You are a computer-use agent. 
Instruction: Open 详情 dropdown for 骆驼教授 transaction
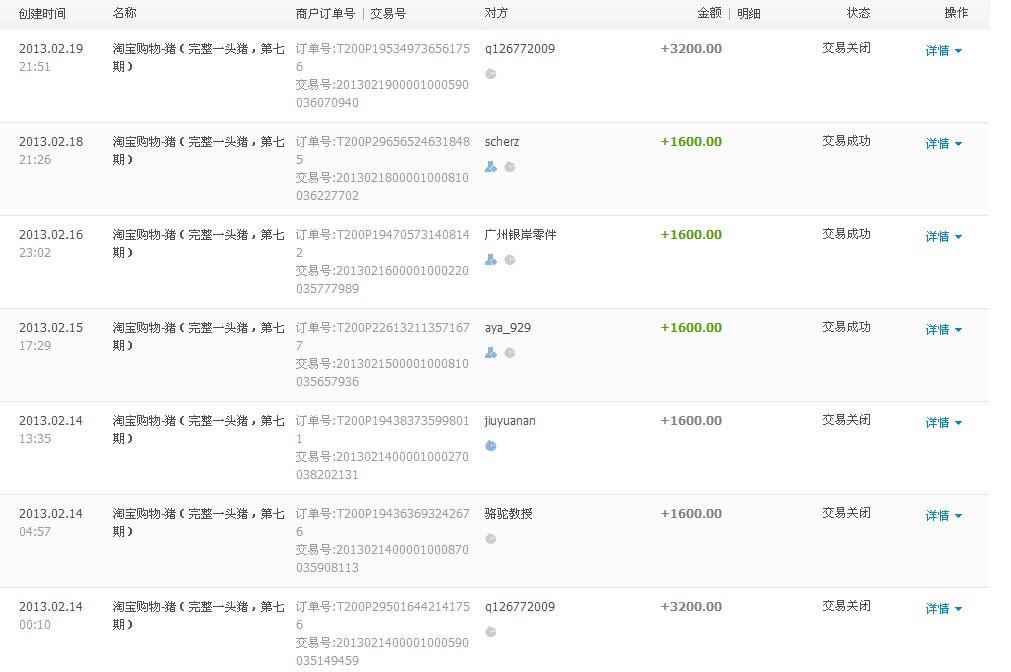tap(943, 516)
